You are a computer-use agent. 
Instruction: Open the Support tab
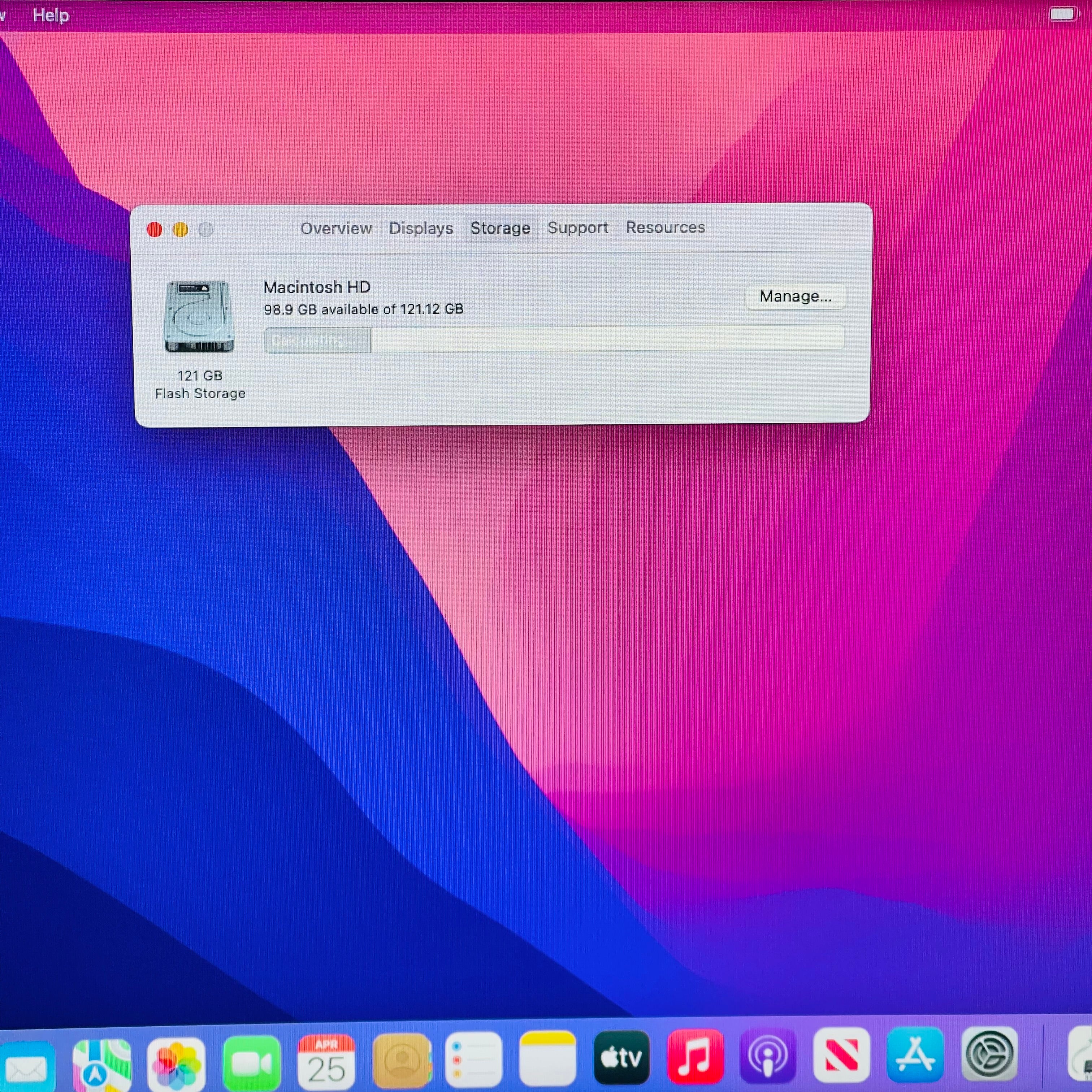point(578,227)
